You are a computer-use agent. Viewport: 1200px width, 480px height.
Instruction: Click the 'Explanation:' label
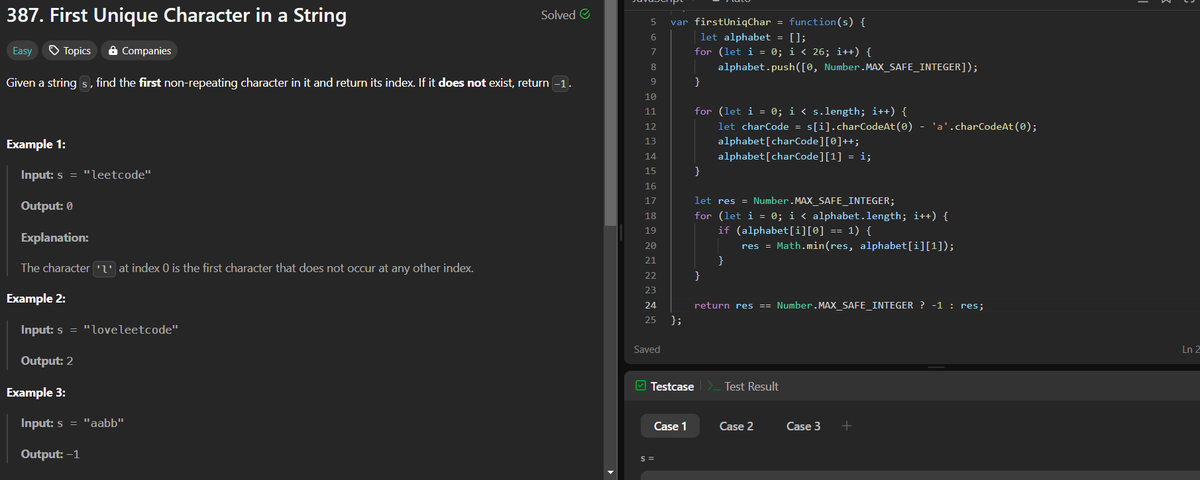(54, 238)
